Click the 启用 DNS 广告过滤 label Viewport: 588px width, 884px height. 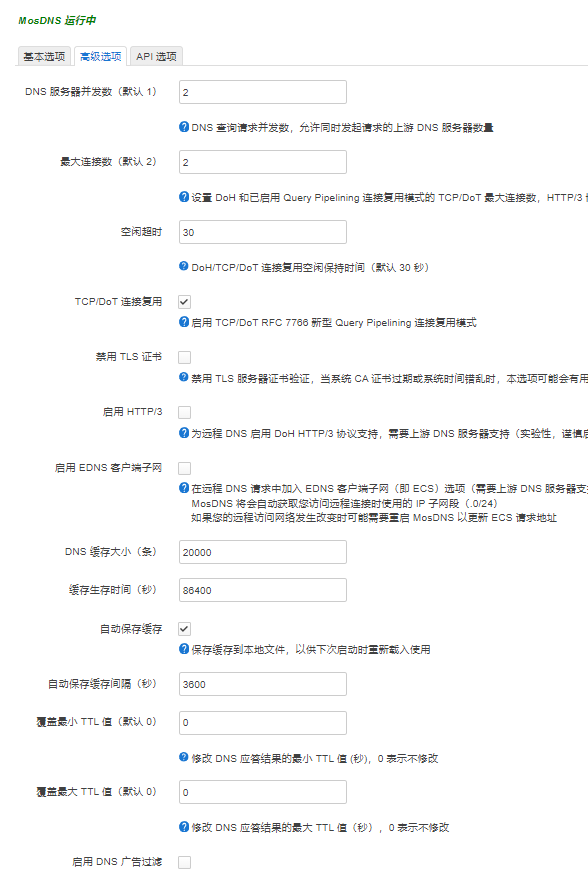click(117, 862)
